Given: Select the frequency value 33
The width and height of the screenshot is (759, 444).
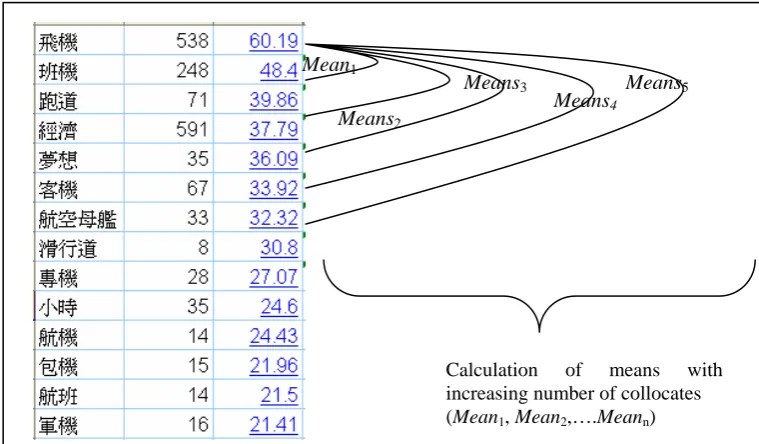Looking at the screenshot, I should pyautogui.click(x=197, y=218).
